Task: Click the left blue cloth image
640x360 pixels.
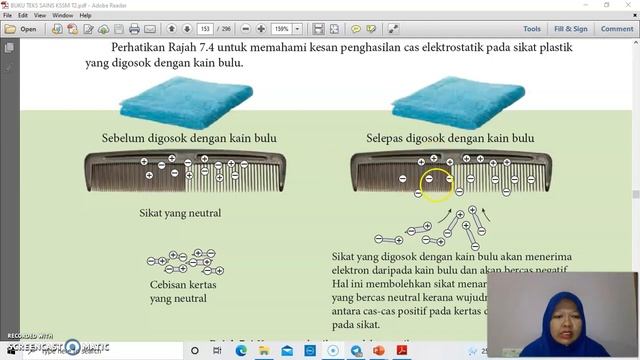Action: [186, 102]
